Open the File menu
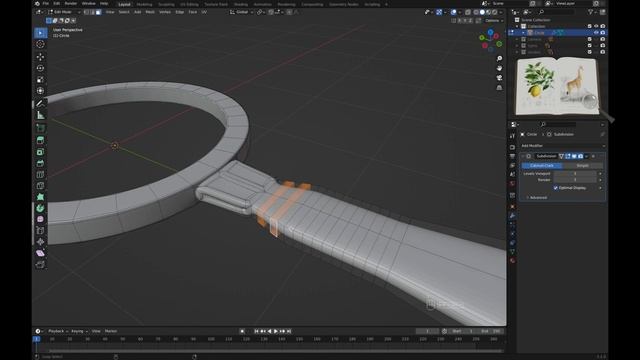Image resolution: width=640 pixels, height=360 pixels. pos(46,4)
